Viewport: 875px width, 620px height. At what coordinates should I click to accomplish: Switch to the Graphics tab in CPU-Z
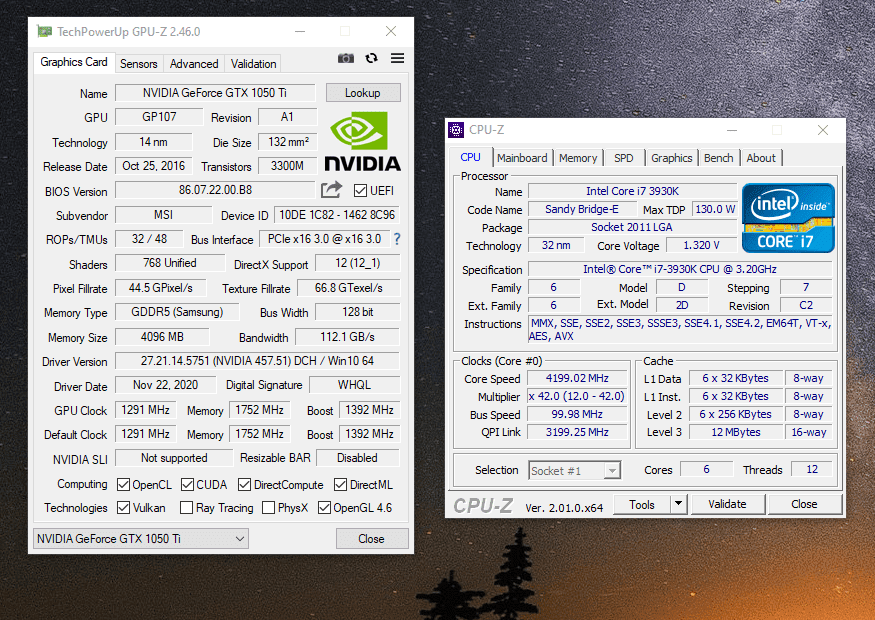pos(671,158)
